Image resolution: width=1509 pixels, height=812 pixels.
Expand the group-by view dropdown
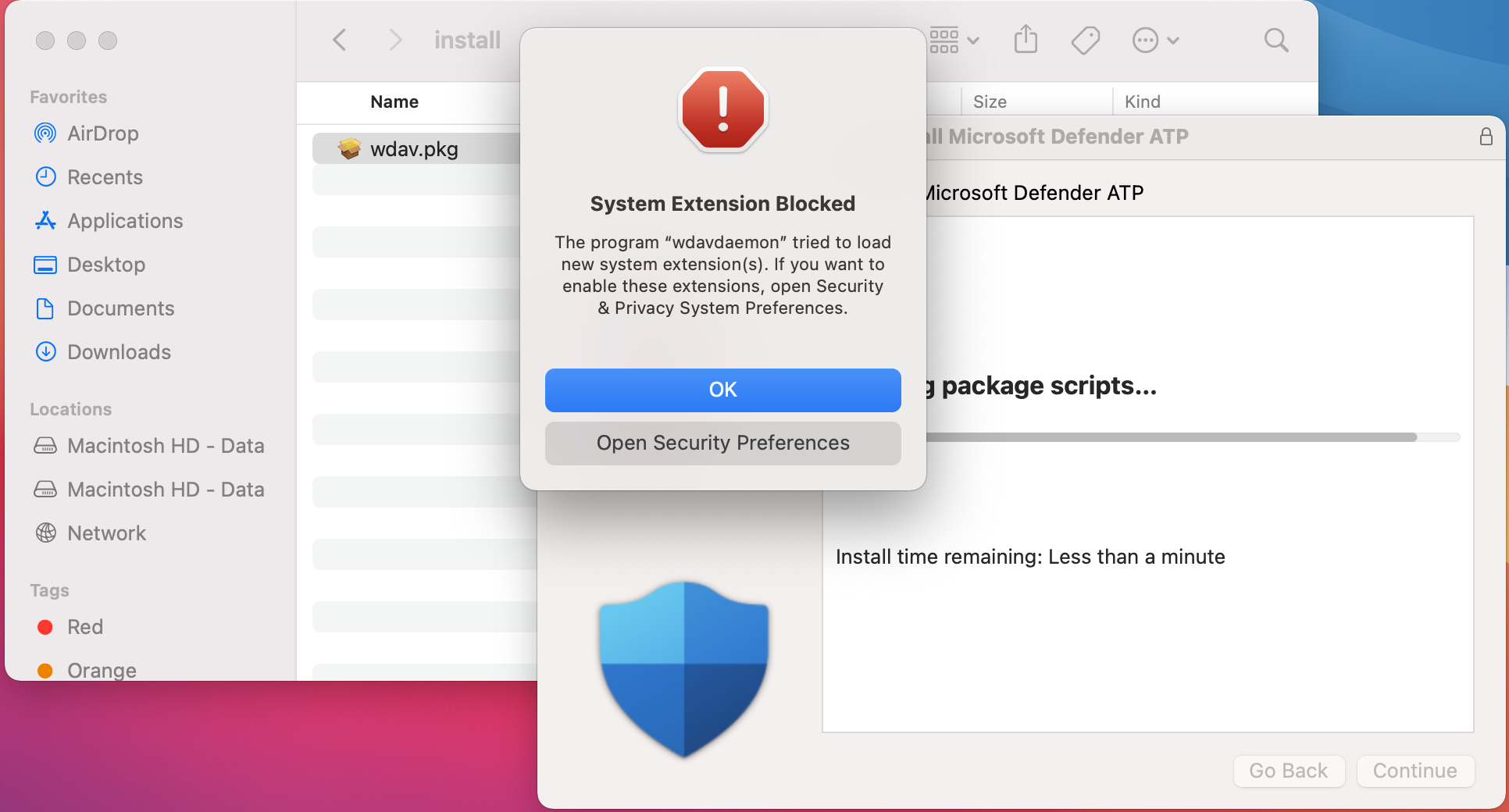pos(954,40)
